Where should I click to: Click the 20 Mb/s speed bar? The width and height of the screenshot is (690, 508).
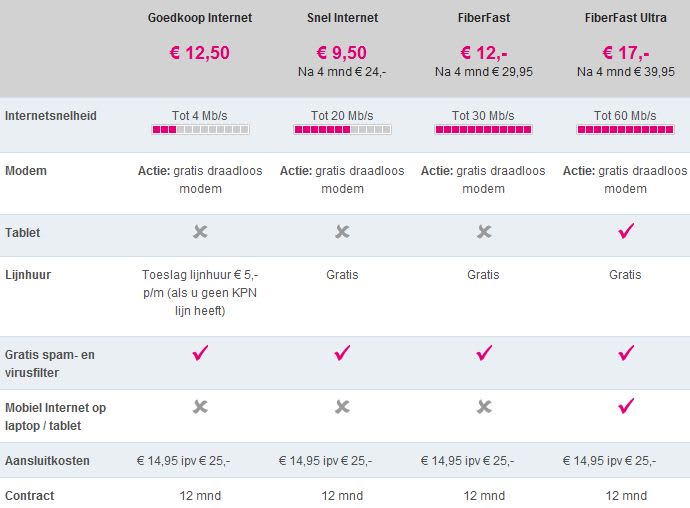coord(342,130)
